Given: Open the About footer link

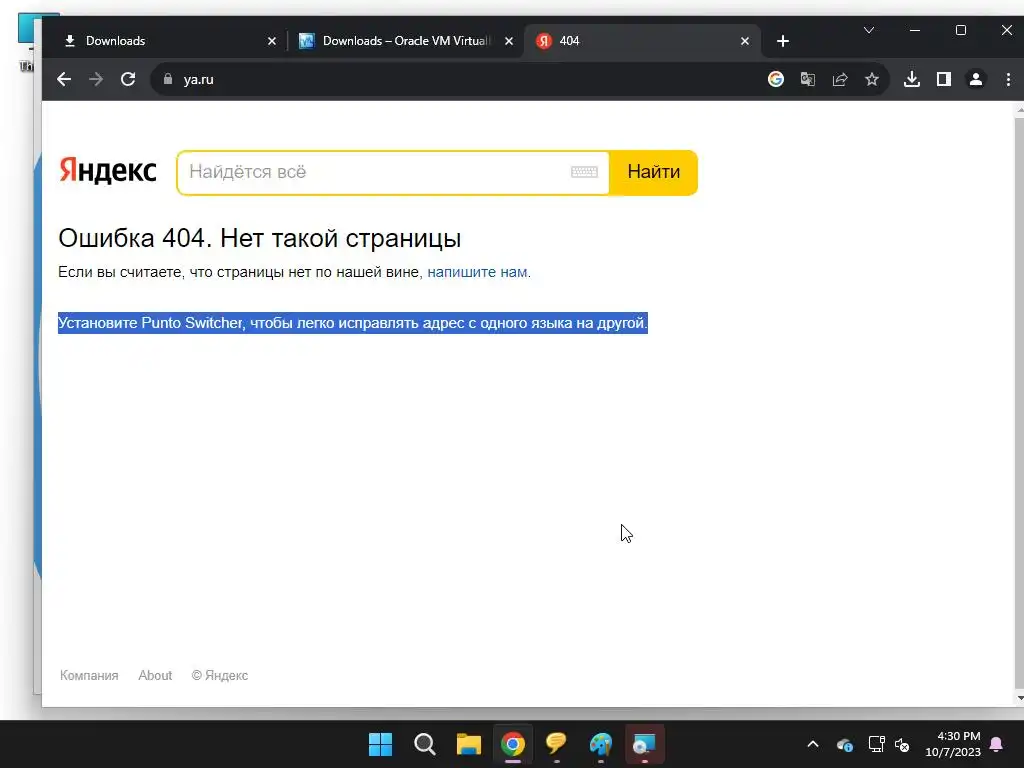Looking at the screenshot, I should 155,675.
